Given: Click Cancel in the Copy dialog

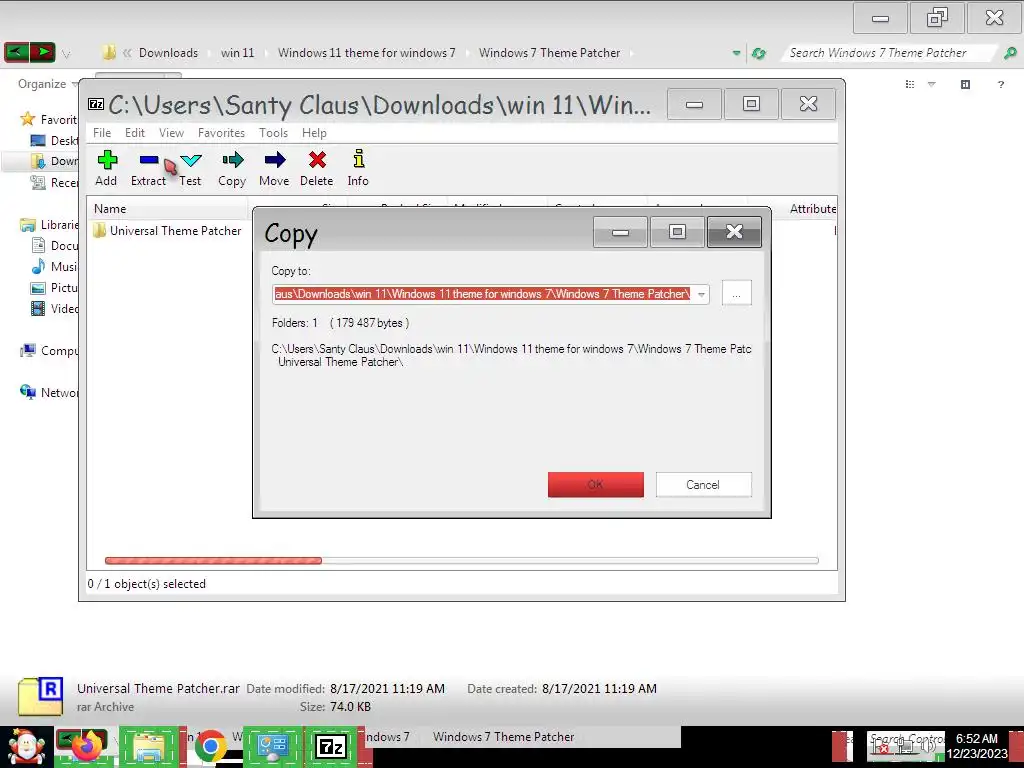Looking at the screenshot, I should (703, 485).
